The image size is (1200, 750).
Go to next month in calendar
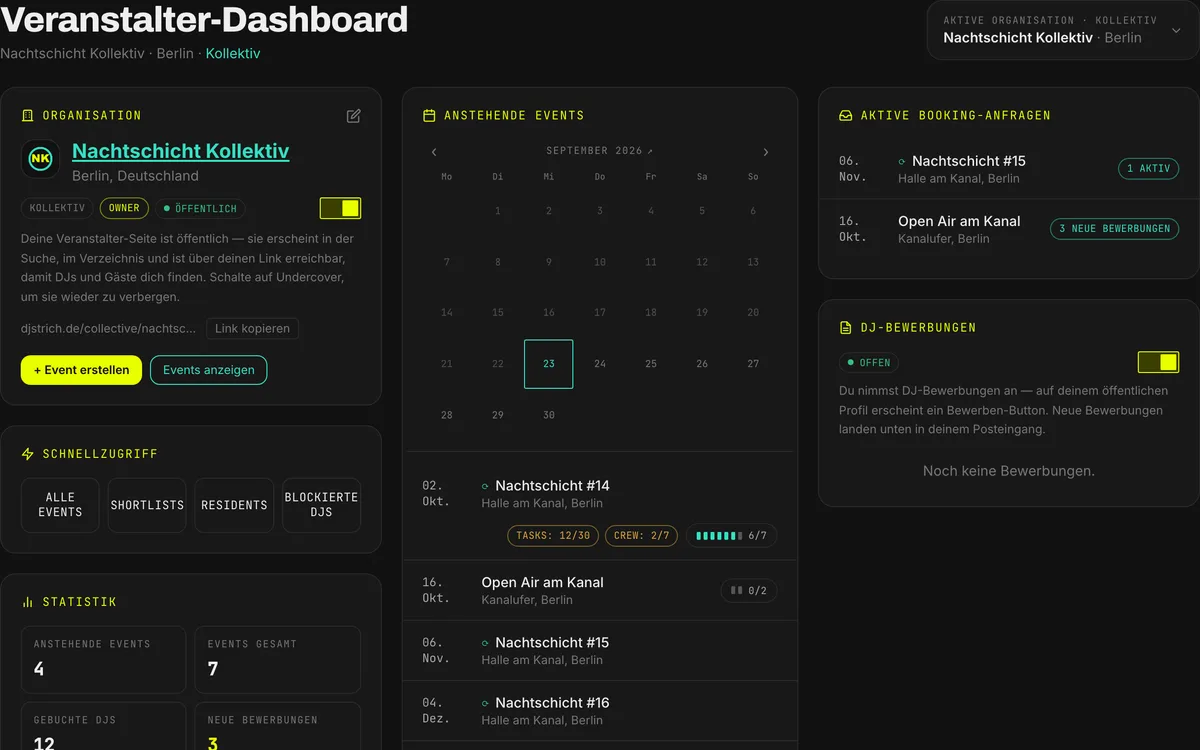point(766,152)
